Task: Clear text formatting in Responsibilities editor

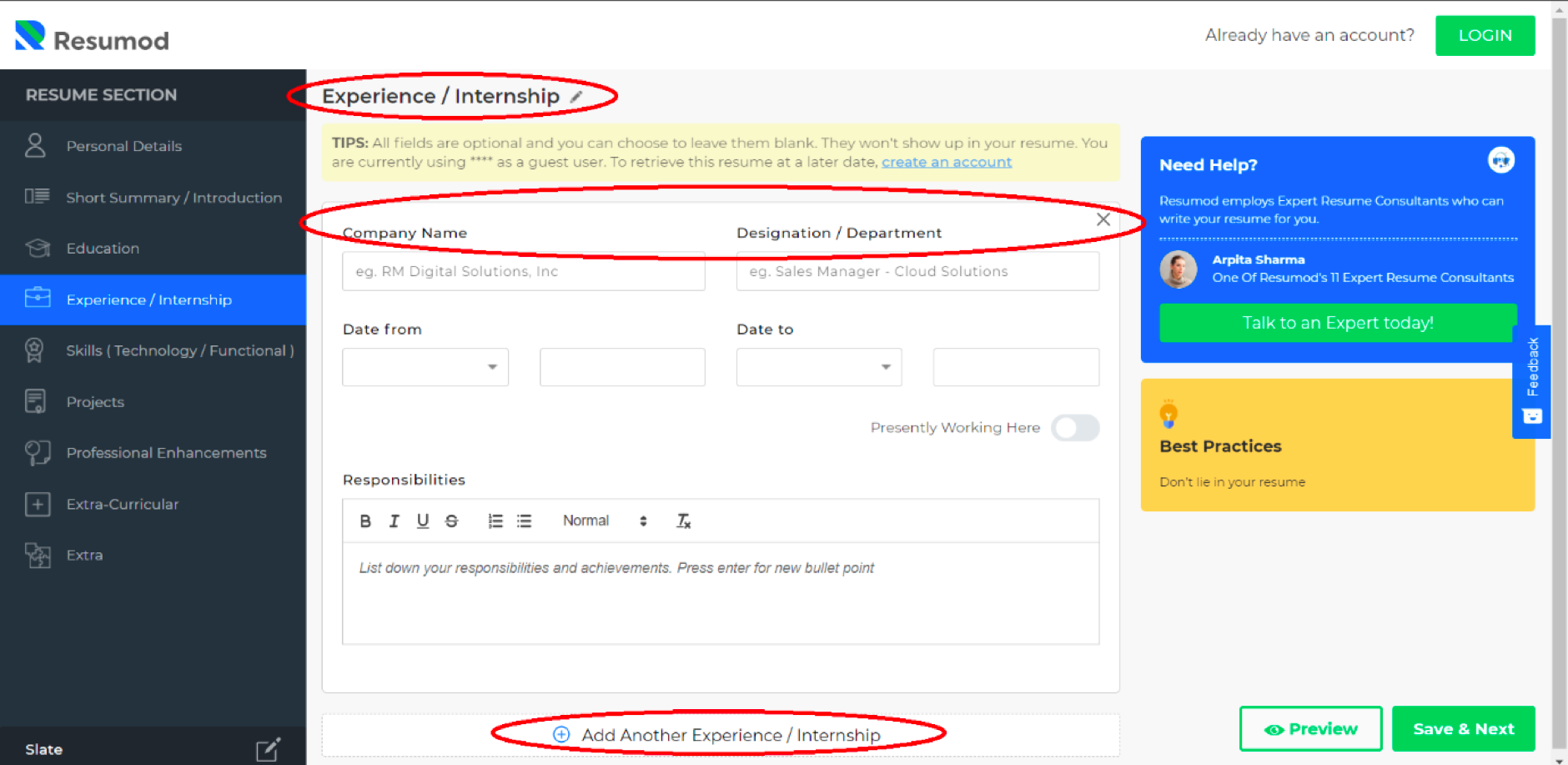Action: [x=683, y=521]
